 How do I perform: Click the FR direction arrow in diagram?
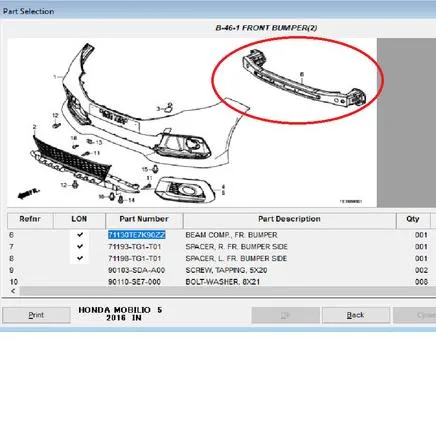pos(29,193)
